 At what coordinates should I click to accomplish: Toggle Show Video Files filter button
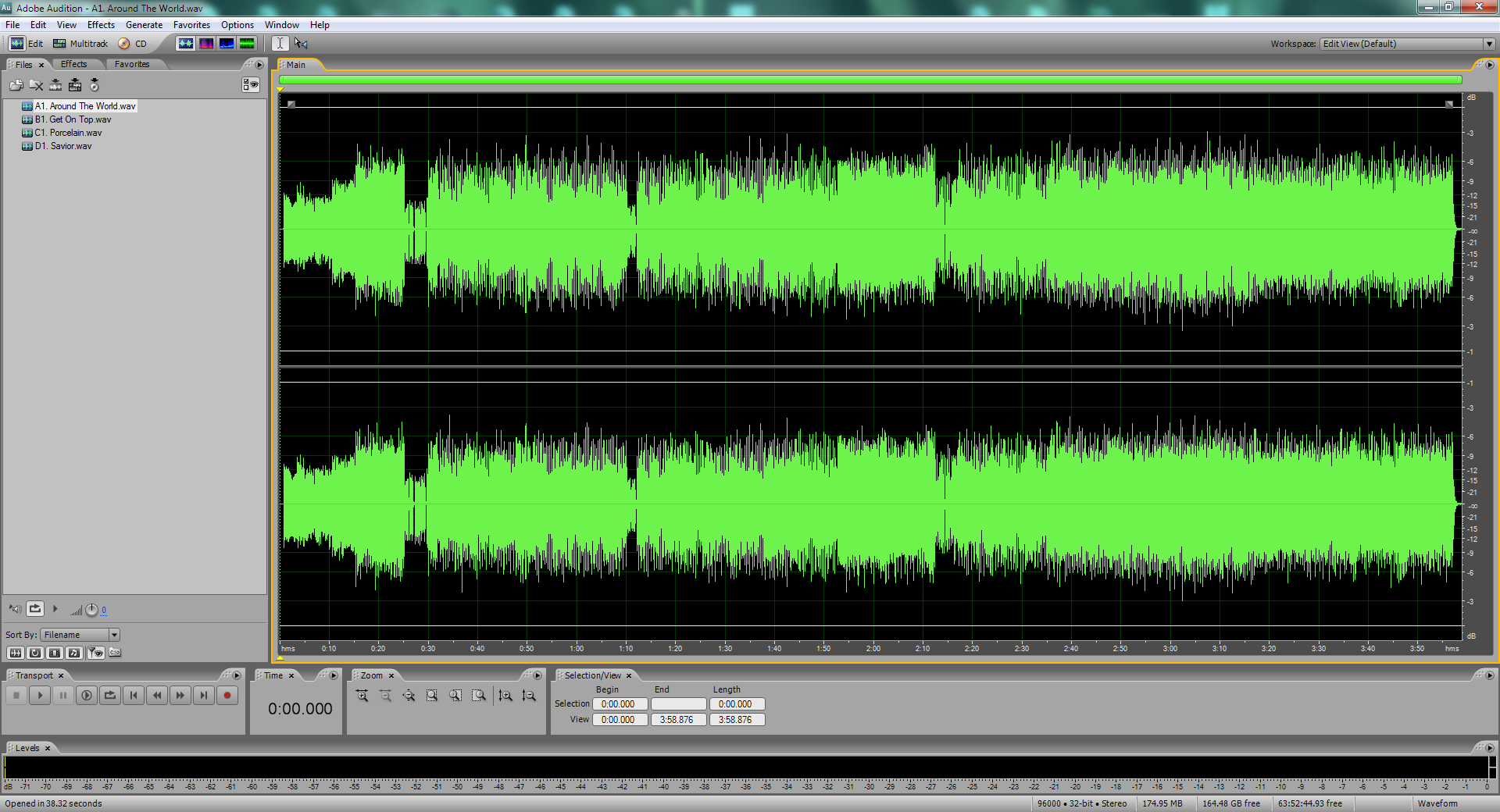tap(55, 653)
